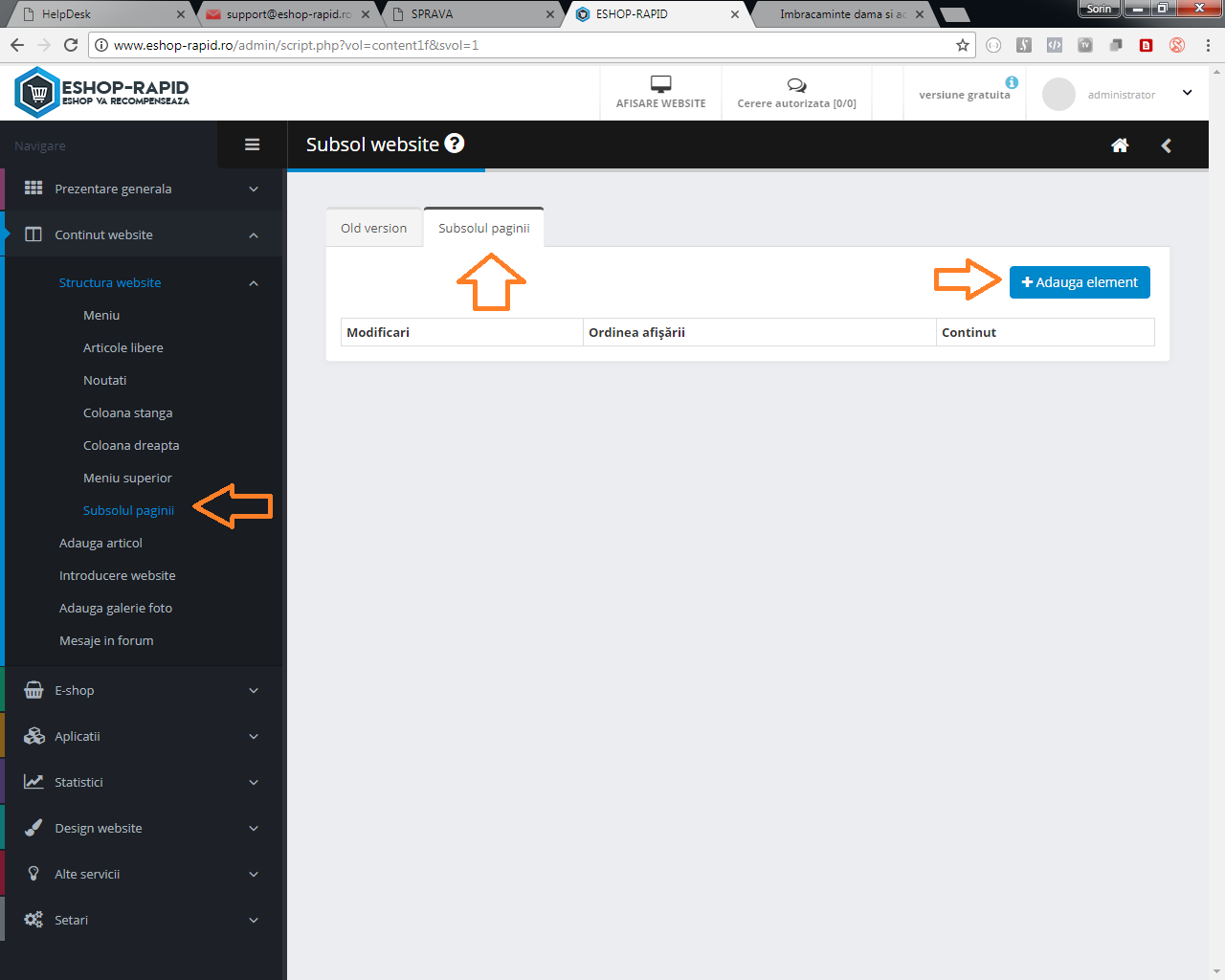The image size is (1225, 980).
Task: Click the Statistici chart icon
Action: click(x=33, y=782)
